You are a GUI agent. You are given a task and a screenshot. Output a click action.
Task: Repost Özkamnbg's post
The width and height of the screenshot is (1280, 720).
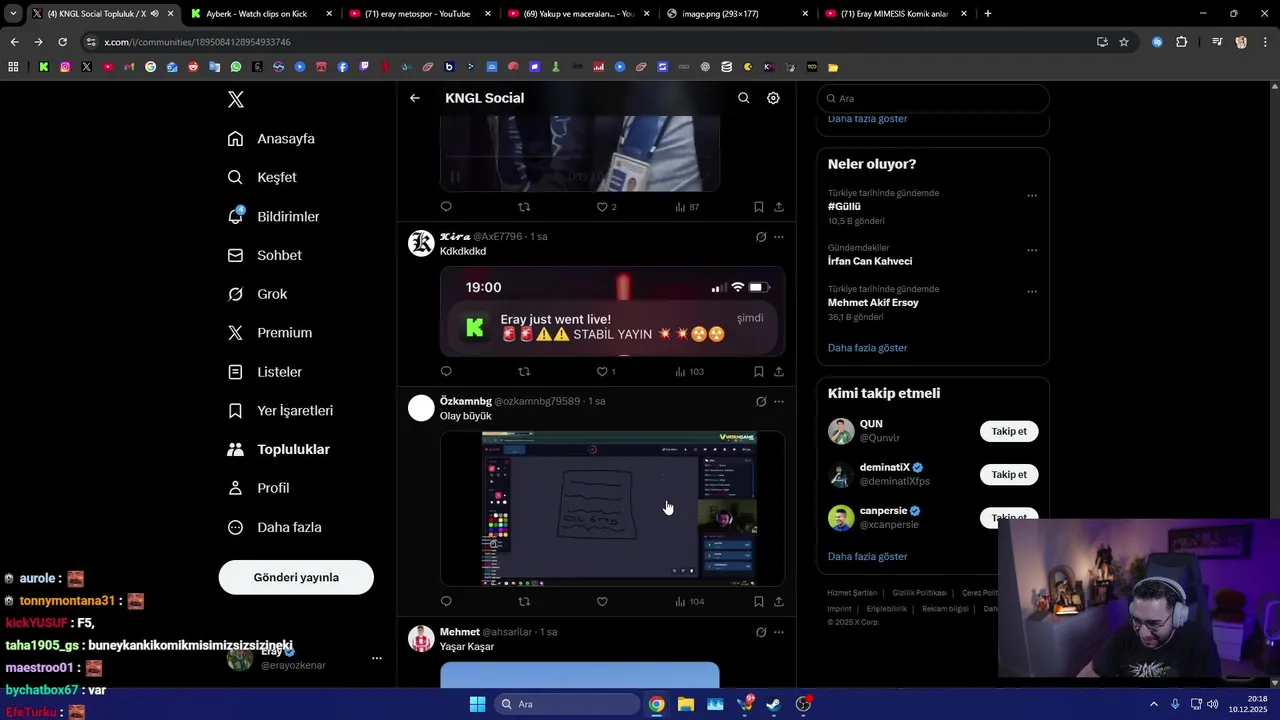click(524, 601)
